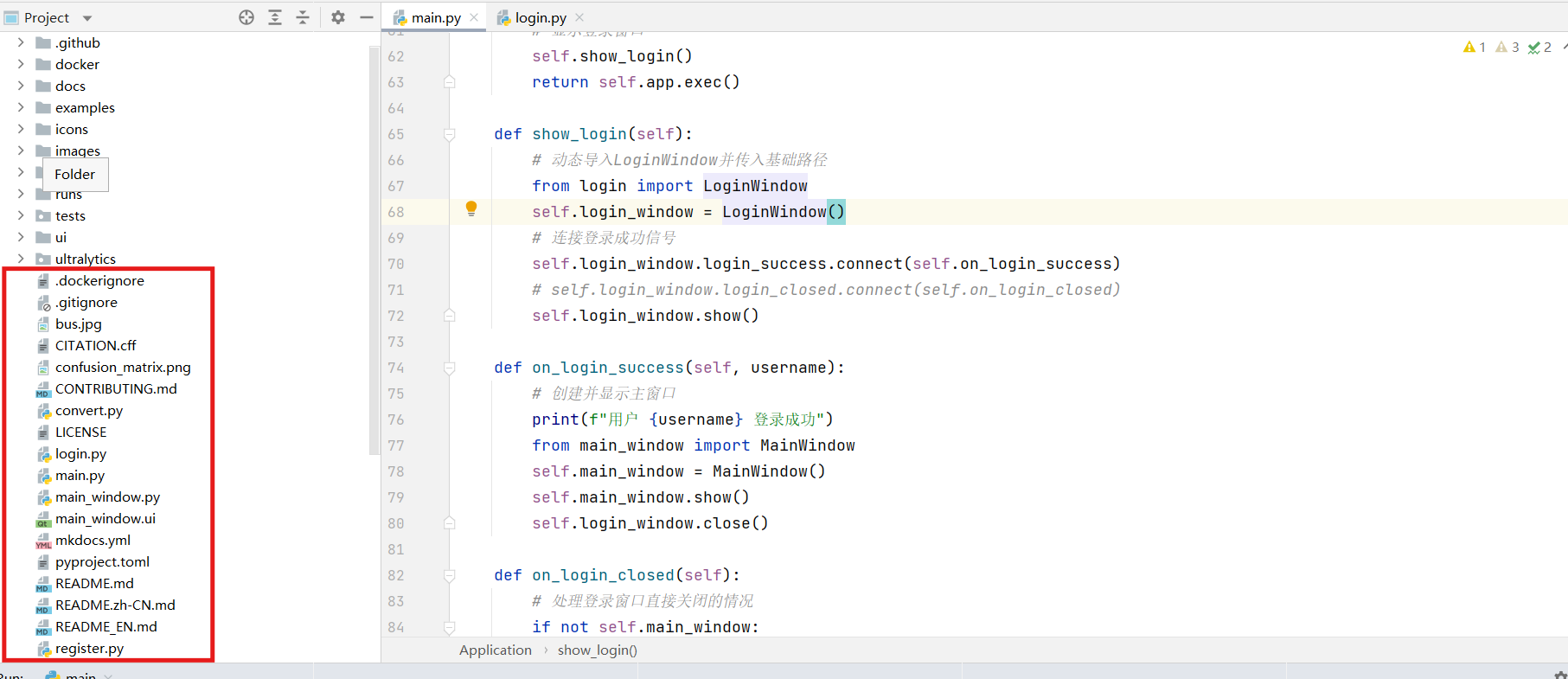Expand the tests folder

21,215
